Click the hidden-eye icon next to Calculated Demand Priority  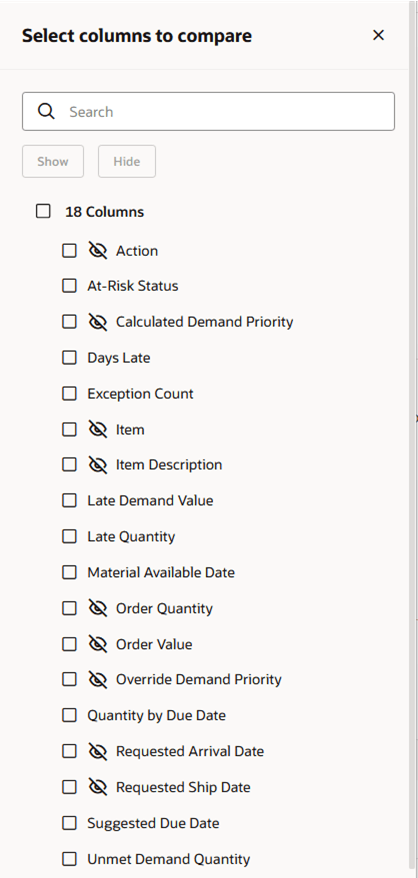(97, 321)
